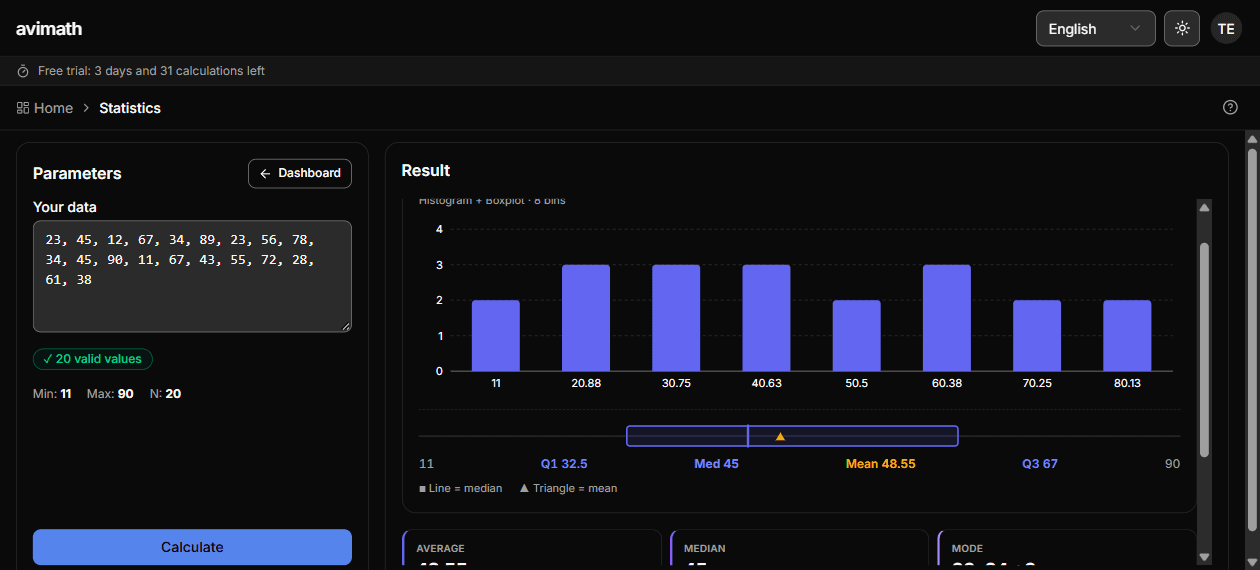Click the page scrollbar down arrow
Viewport: 1260px width, 570px height.
1252,561
